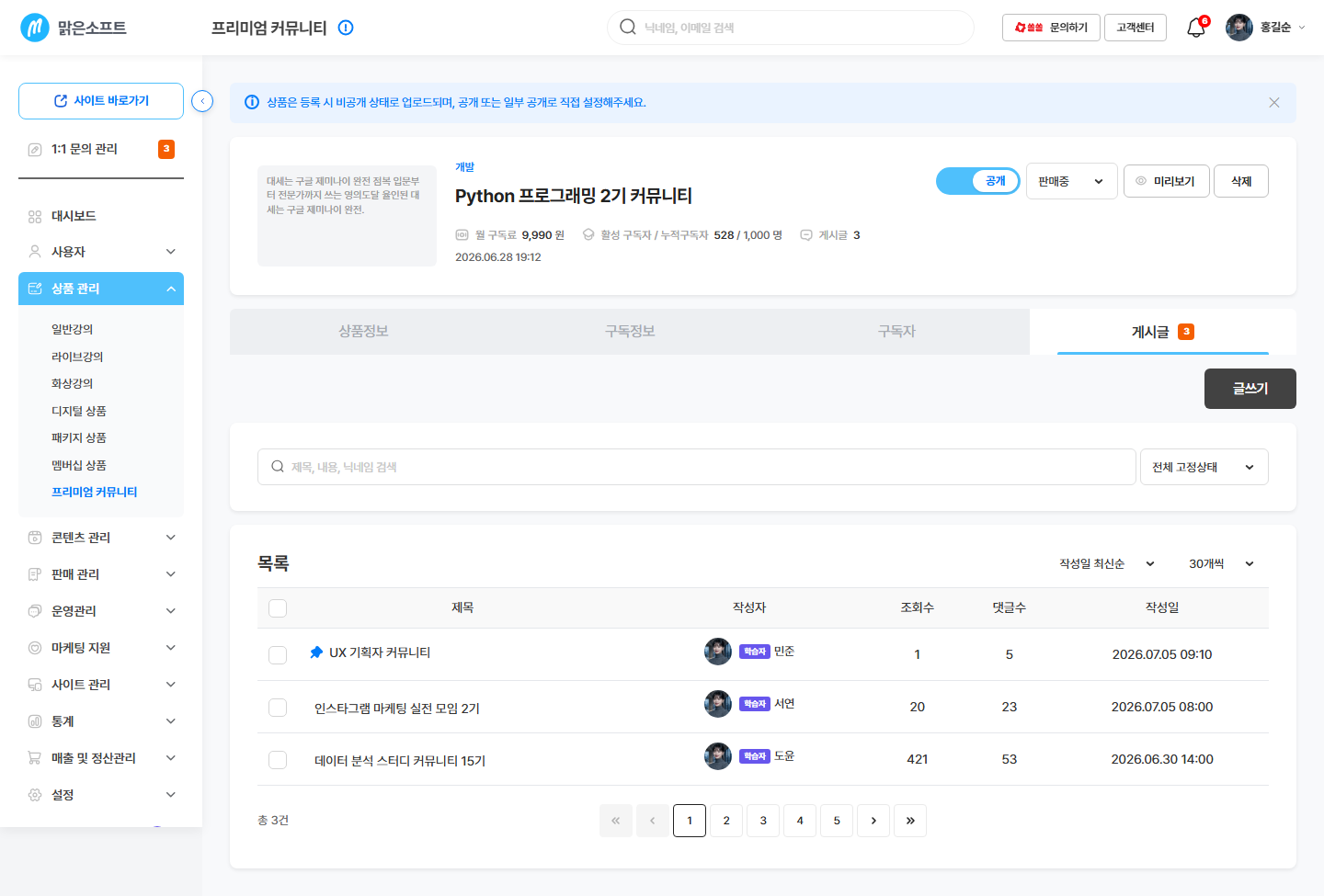Collapse sidebar with the round arrow button
This screenshot has width=1324, height=896.
click(202, 101)
